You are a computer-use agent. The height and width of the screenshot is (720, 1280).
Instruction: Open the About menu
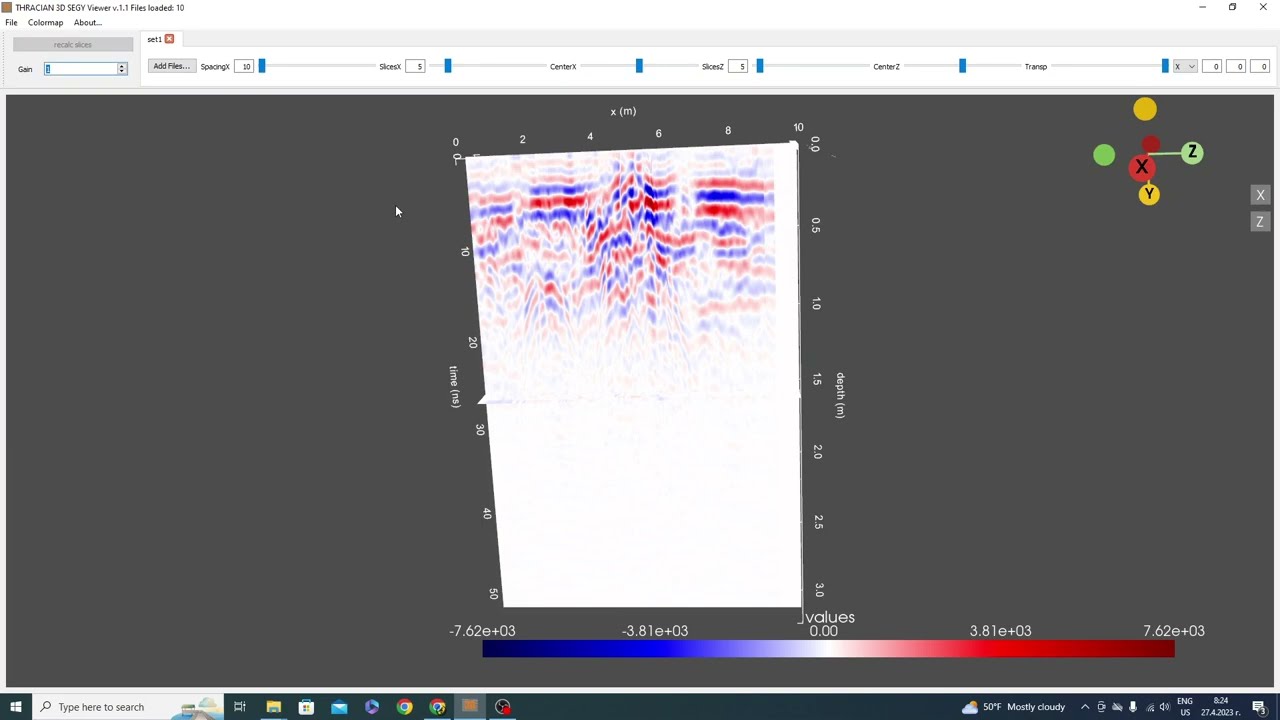click(x=87, y=22)
